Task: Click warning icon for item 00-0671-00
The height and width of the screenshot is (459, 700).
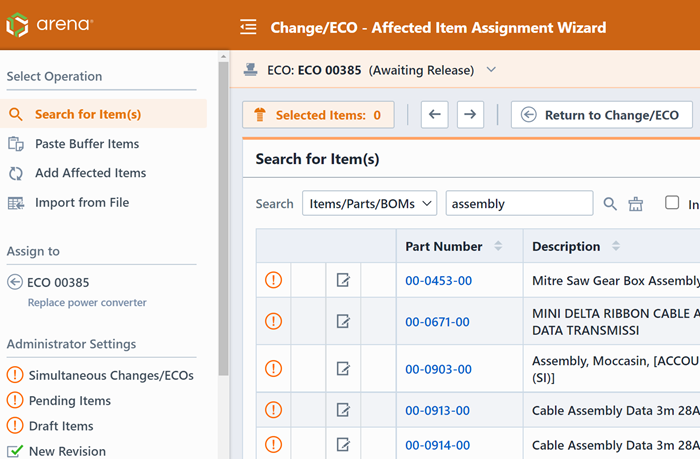Action: (x=273, y=321)
